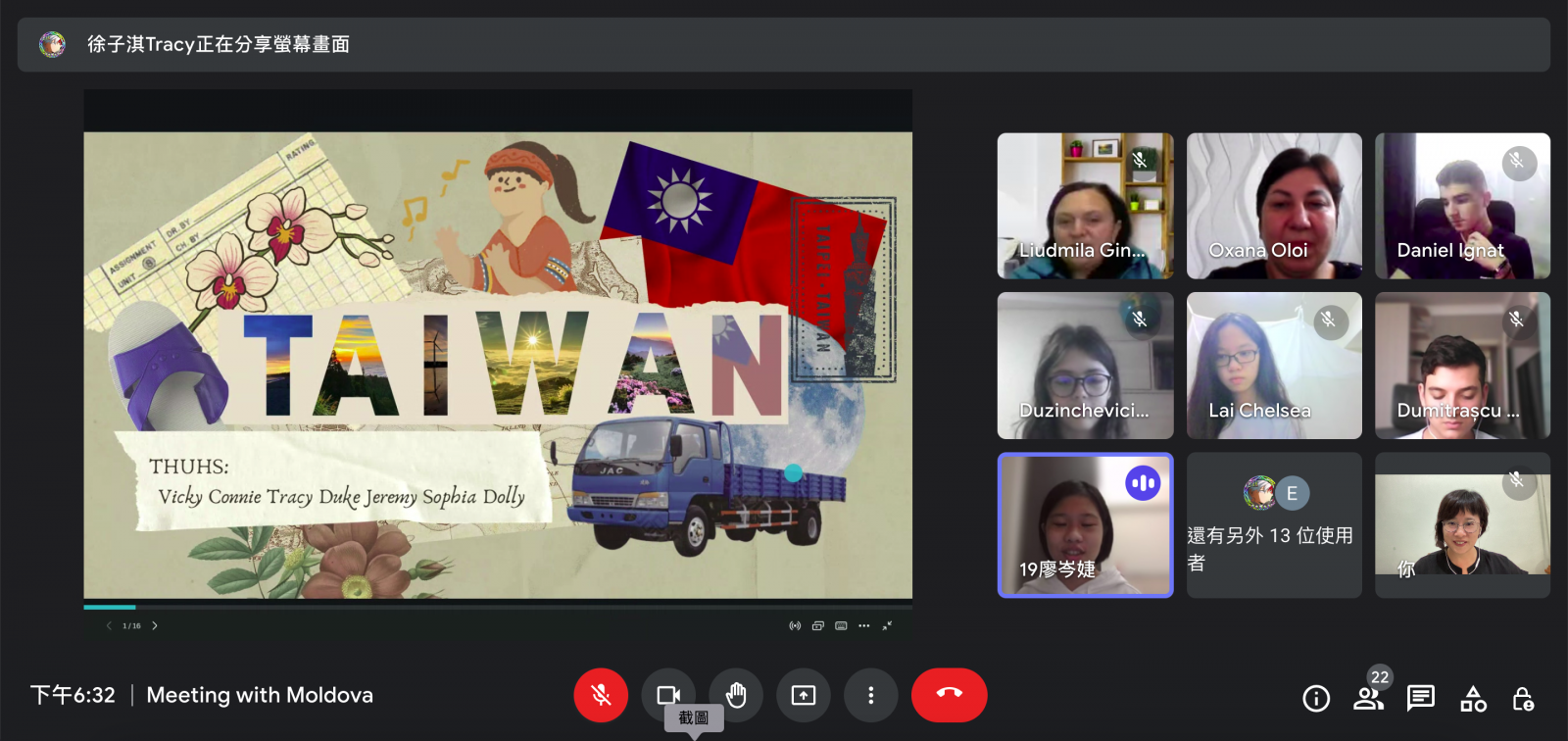
Task: Click the presentation live broadcast icon
Action: pos(795,625)
